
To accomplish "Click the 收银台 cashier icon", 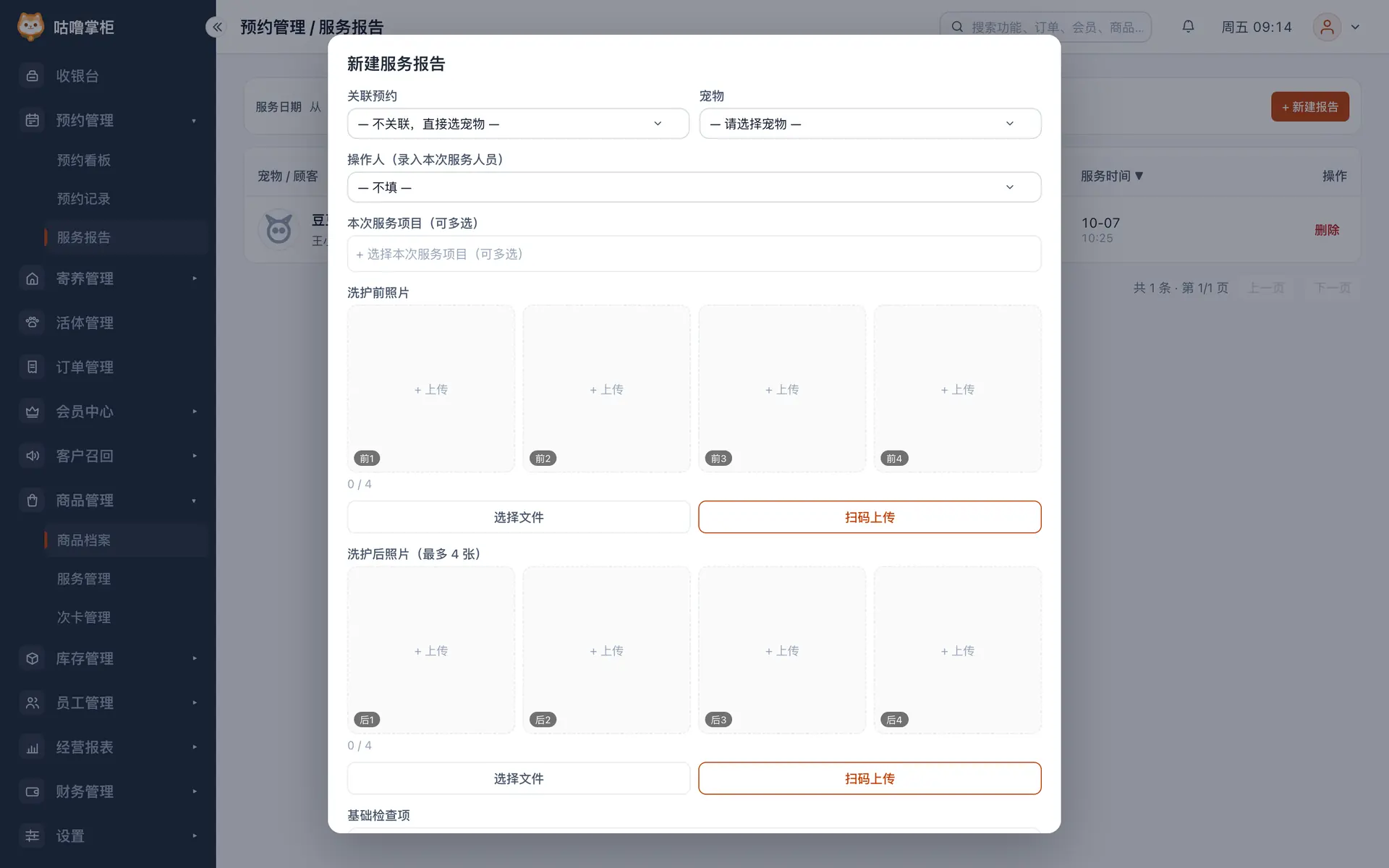I will pos(33,76).
